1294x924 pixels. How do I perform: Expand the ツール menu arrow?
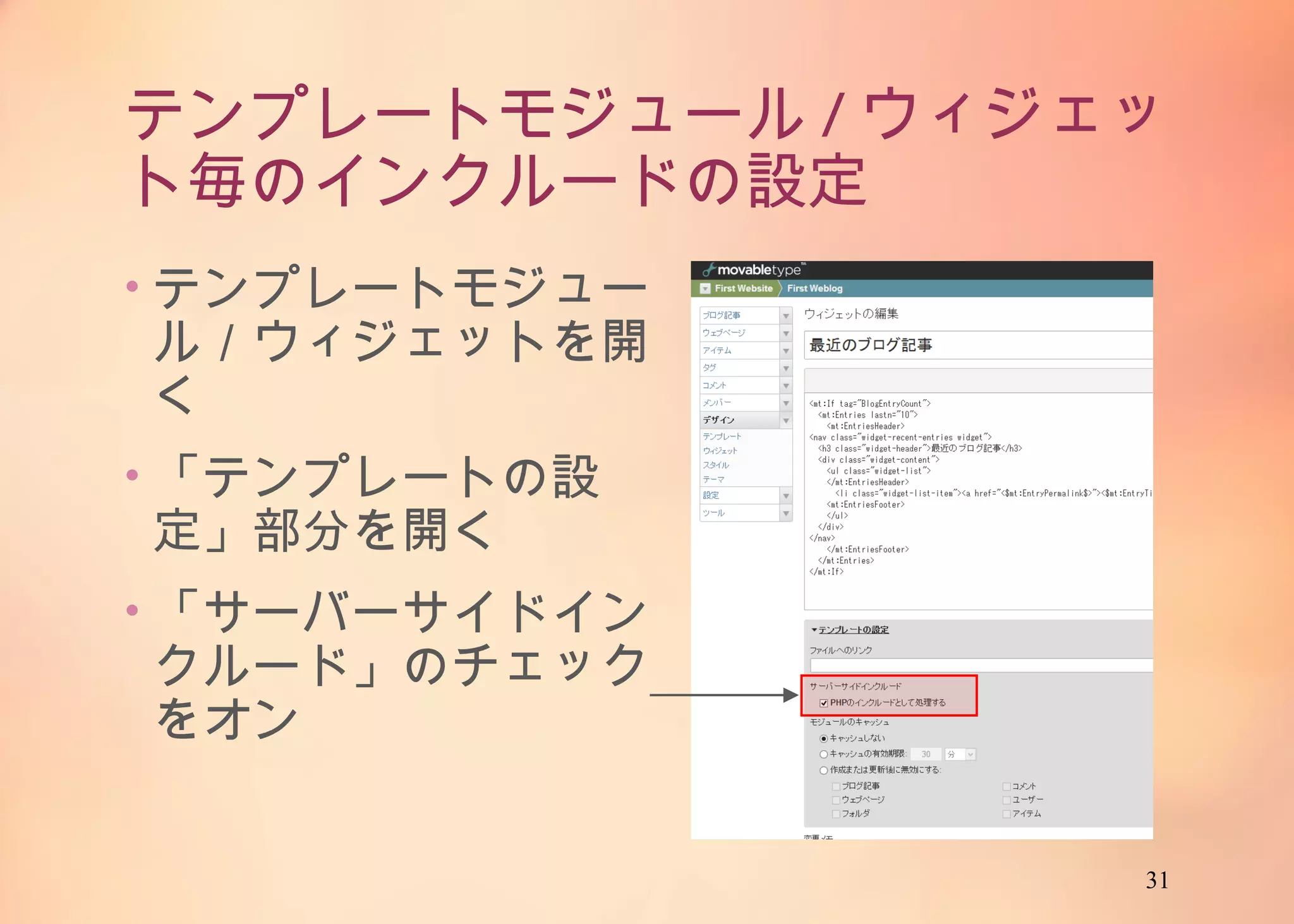coord(786,513)
